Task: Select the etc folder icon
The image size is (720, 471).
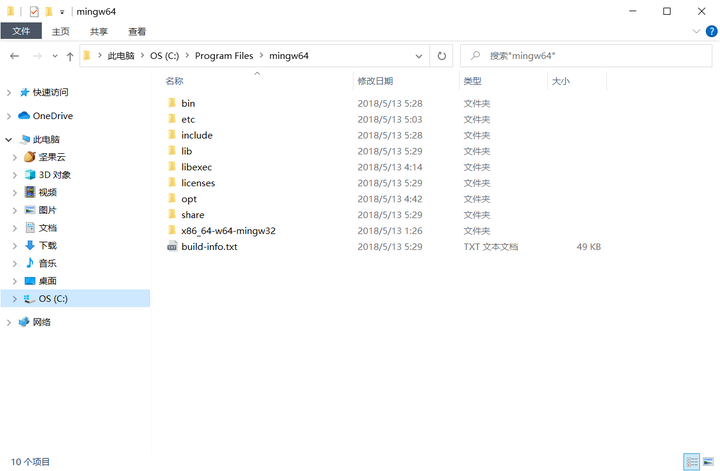Action: pyautogui.click(x=172, y=119)
